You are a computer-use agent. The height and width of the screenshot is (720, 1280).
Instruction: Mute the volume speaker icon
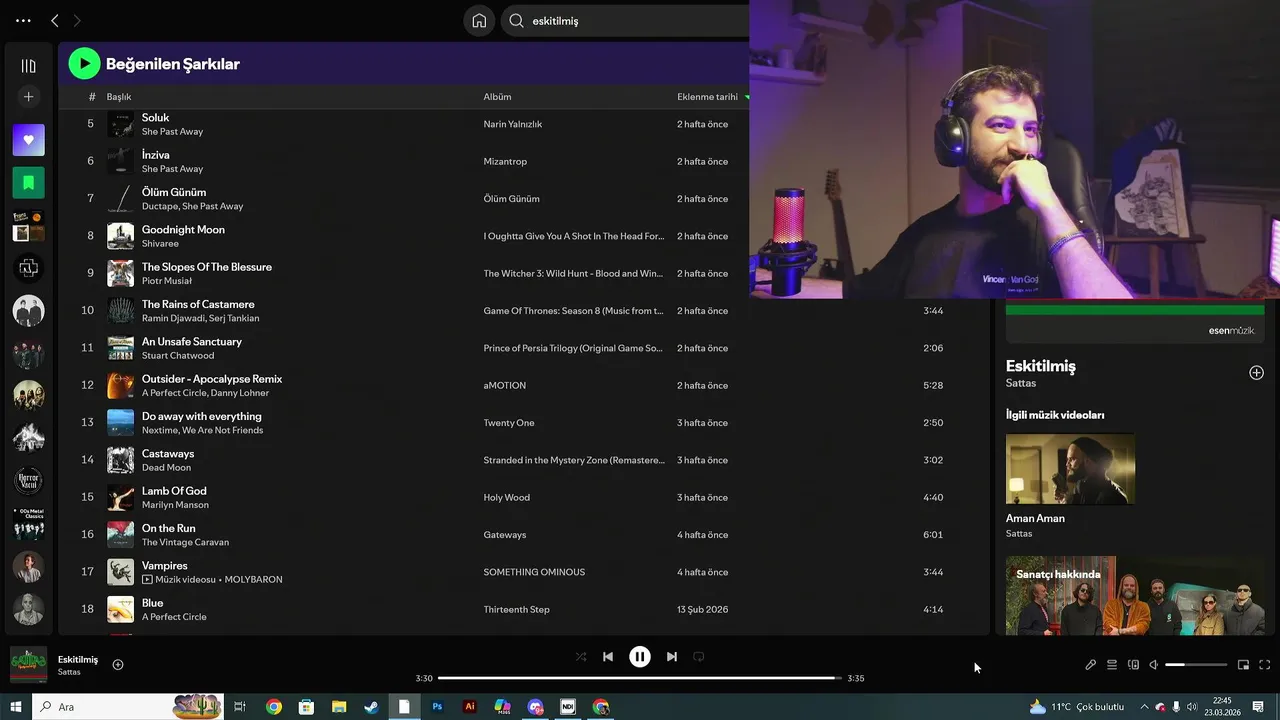1153,665
